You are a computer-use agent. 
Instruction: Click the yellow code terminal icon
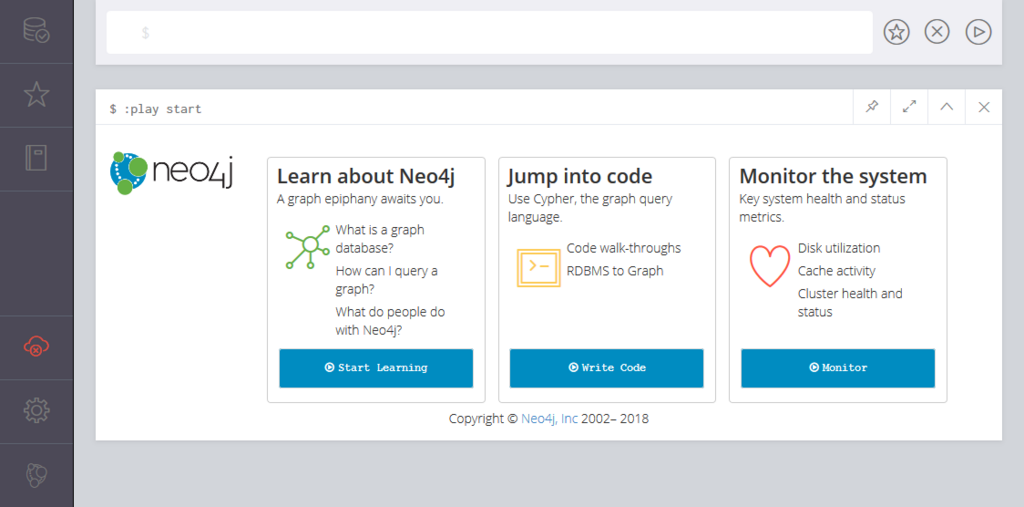[539, 268]
